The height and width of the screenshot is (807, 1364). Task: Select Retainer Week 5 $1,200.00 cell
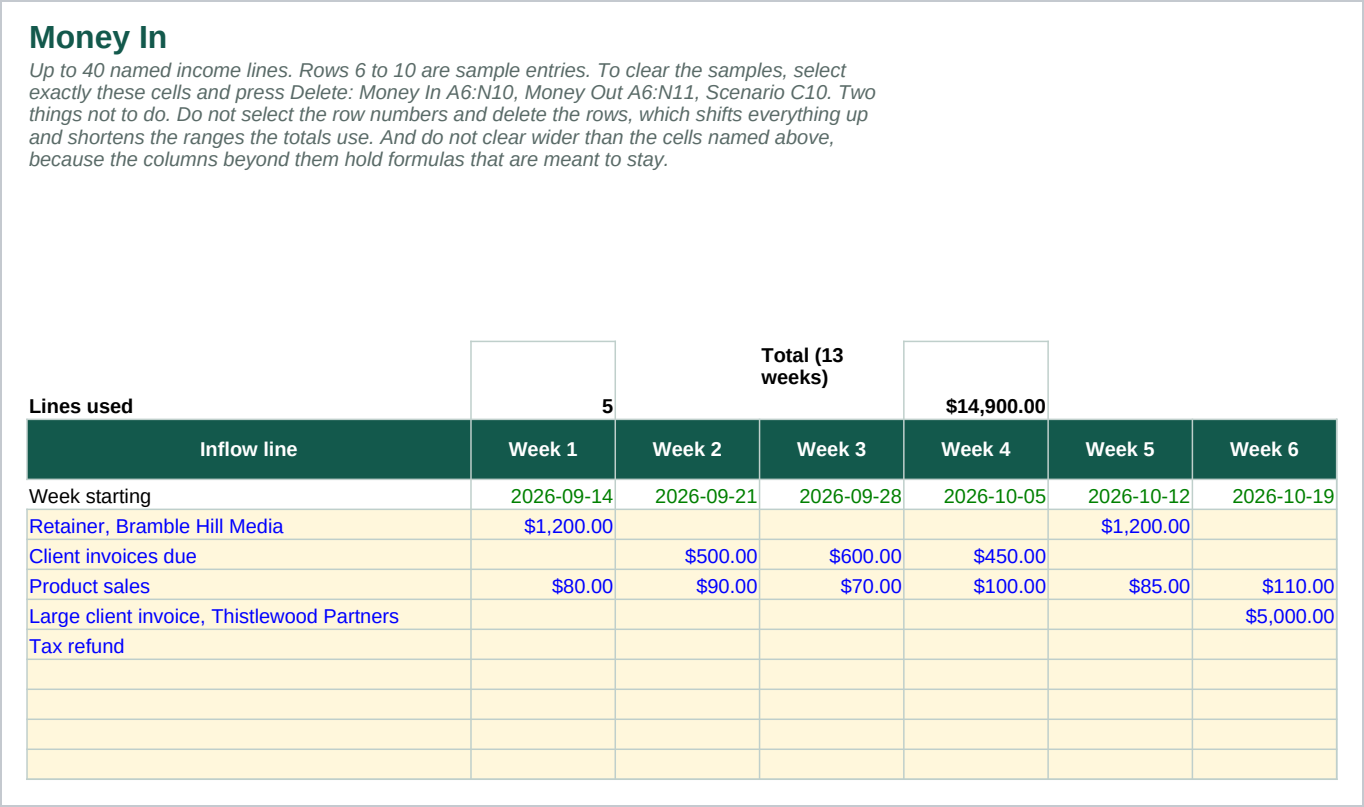(x=1120, y=526)
